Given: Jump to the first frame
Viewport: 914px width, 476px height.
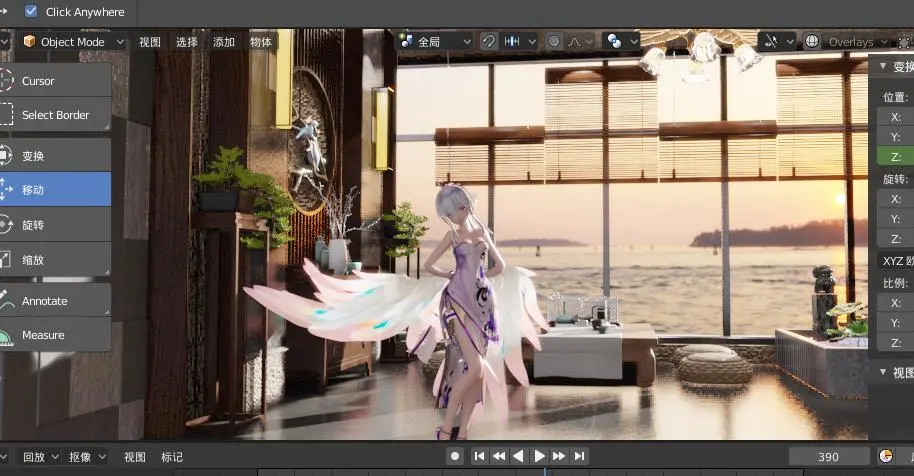Looking at the screenshot, I should click(479, 456).
